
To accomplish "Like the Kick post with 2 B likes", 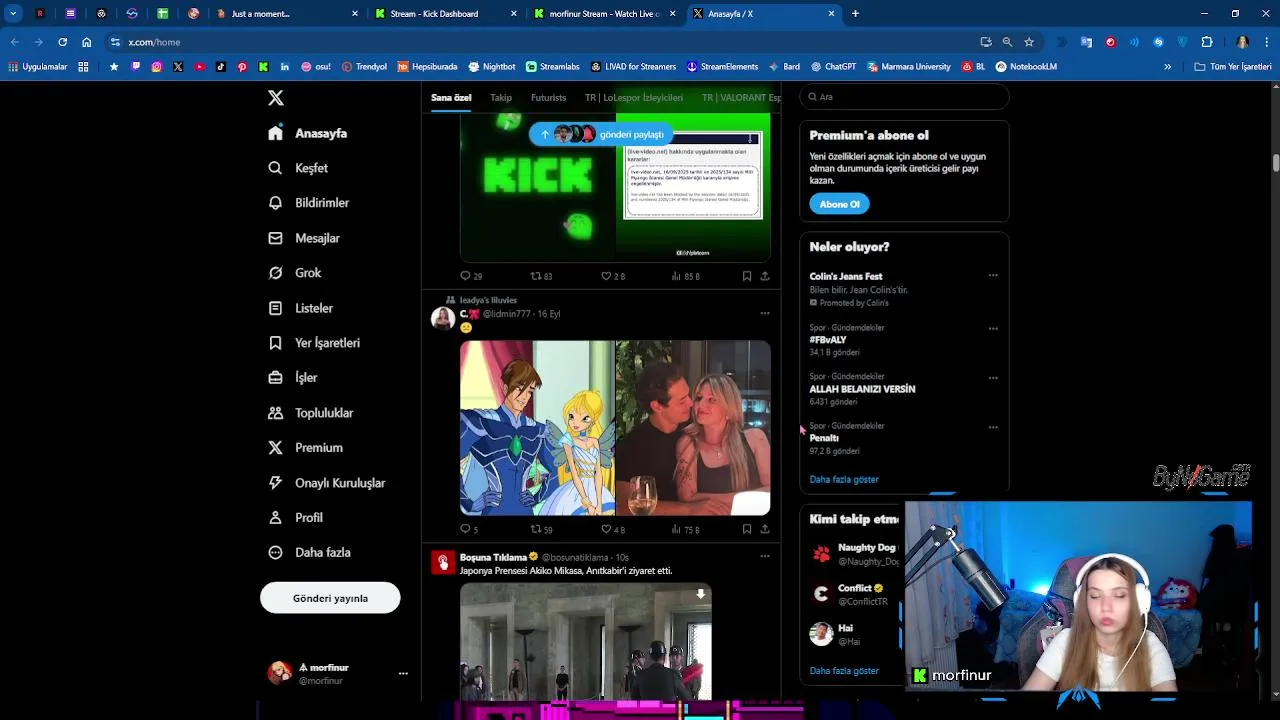I will click(x=612, y=276).
